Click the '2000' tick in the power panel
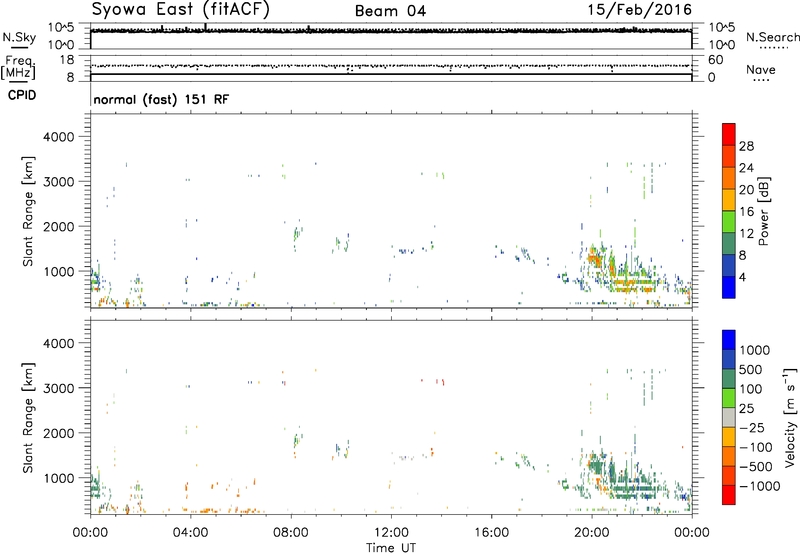Viewport: 800px width, 554px height. [58, 226]
